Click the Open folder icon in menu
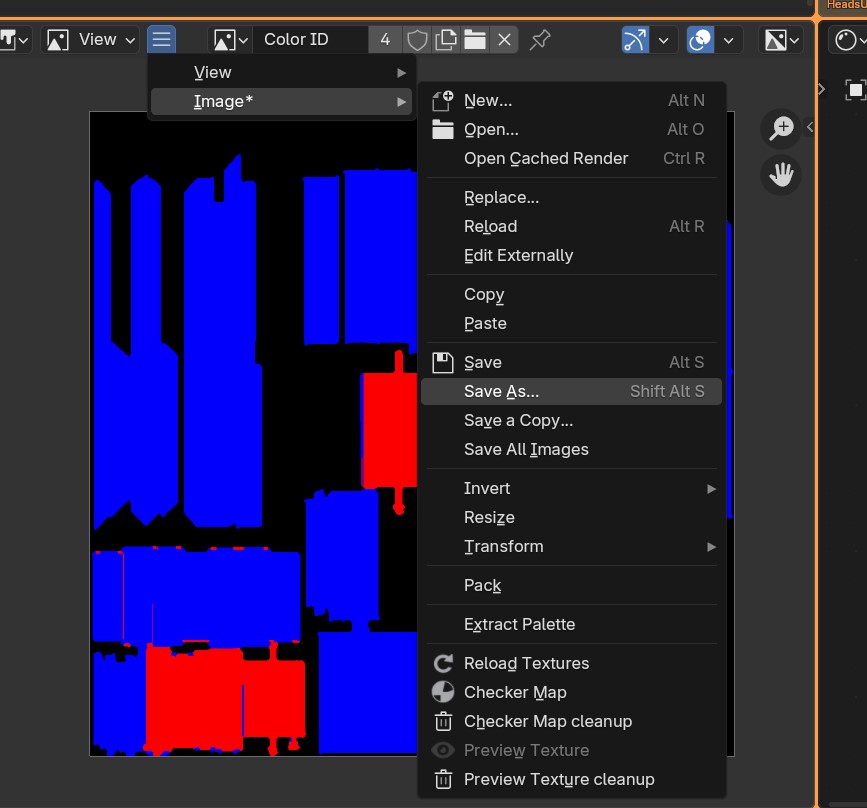The image size is (867, 808). tap(443, 129)
